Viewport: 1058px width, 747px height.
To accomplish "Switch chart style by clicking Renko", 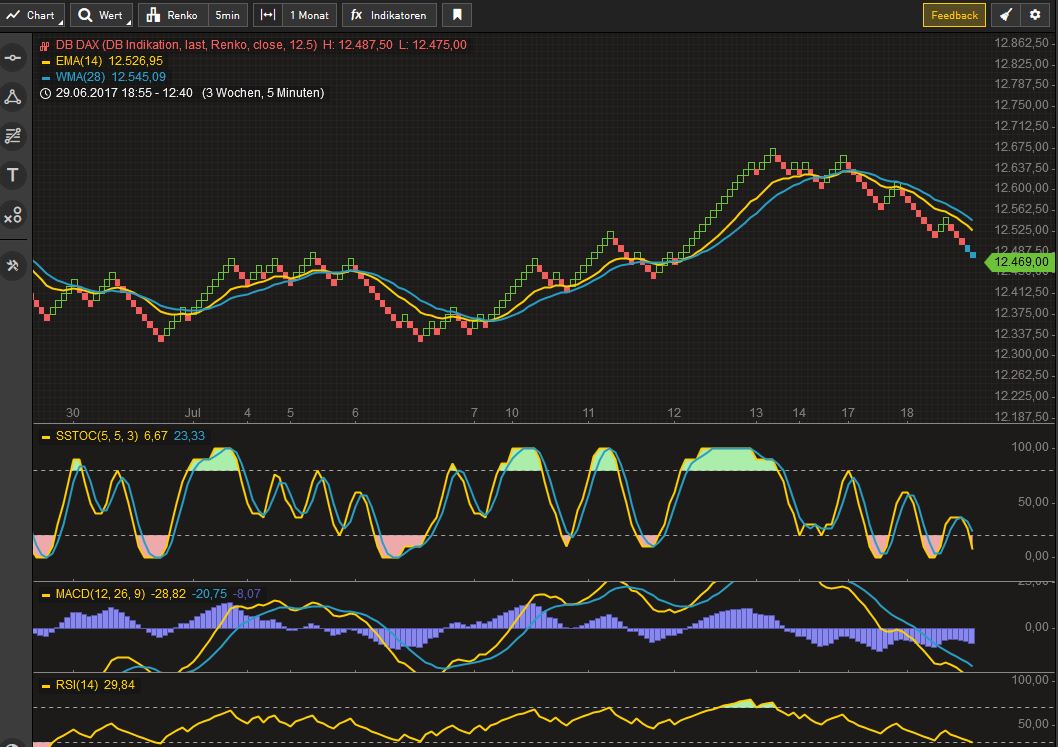I will click(x=180, y=15).
